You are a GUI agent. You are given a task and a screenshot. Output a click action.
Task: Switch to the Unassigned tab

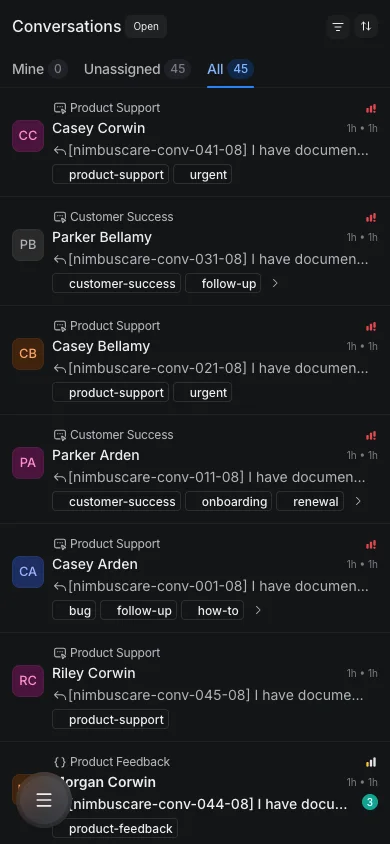point(137,69)
